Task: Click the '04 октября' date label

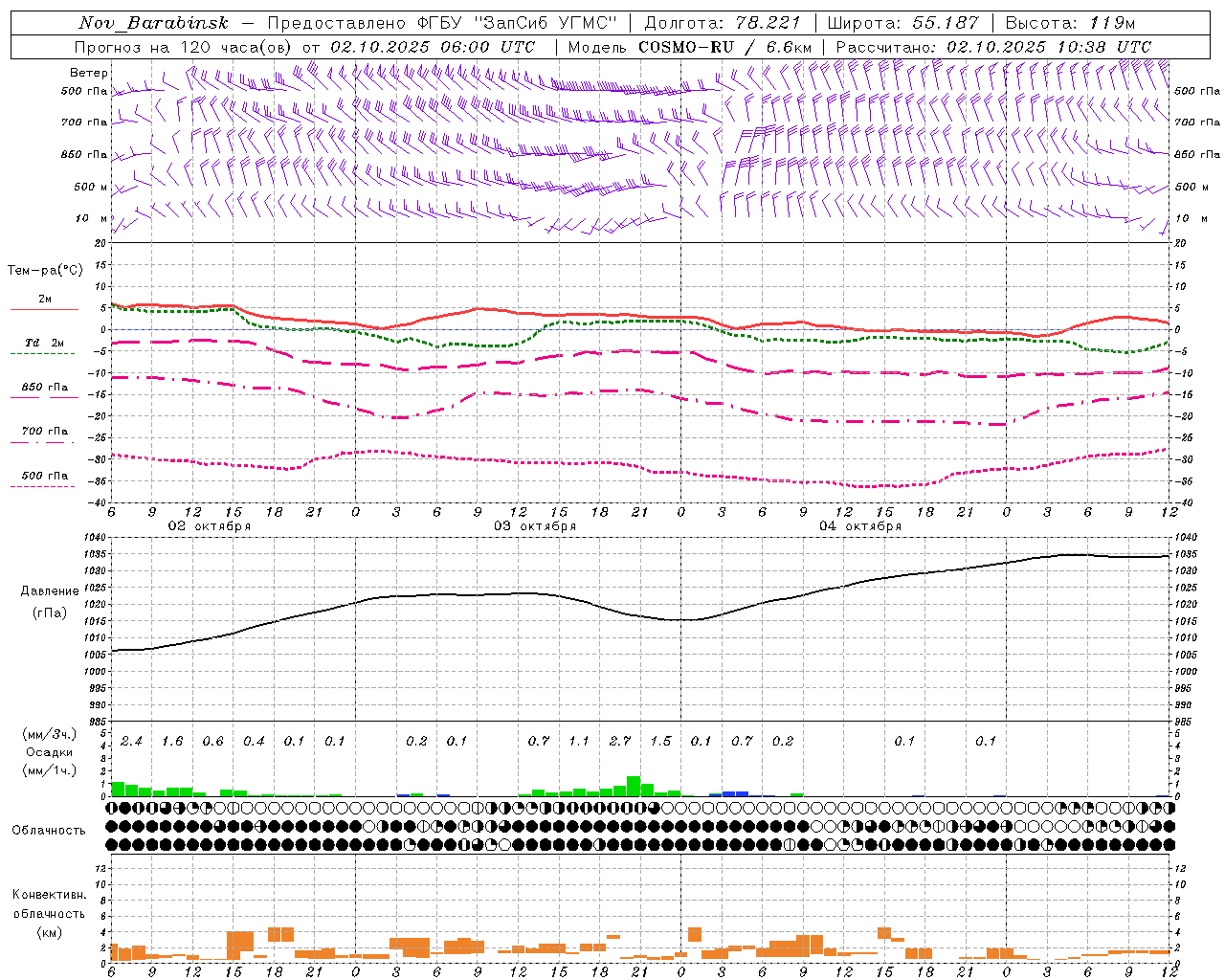Action: pos(860,526)
